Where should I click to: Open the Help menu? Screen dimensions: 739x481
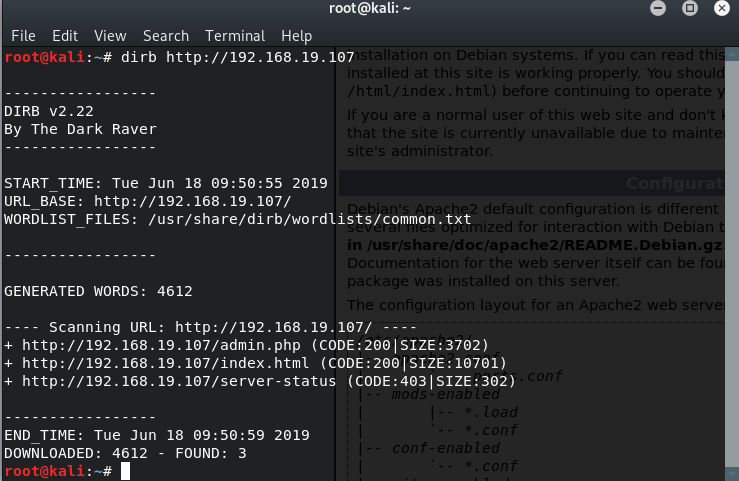(x=297, y=36)
